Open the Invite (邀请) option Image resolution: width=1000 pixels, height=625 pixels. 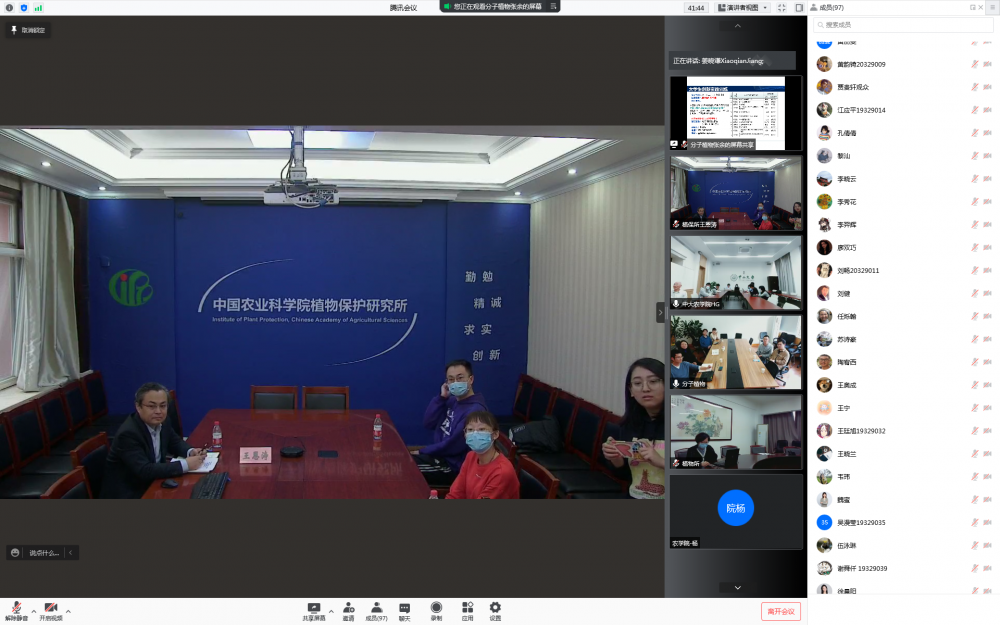pos(348,607)
